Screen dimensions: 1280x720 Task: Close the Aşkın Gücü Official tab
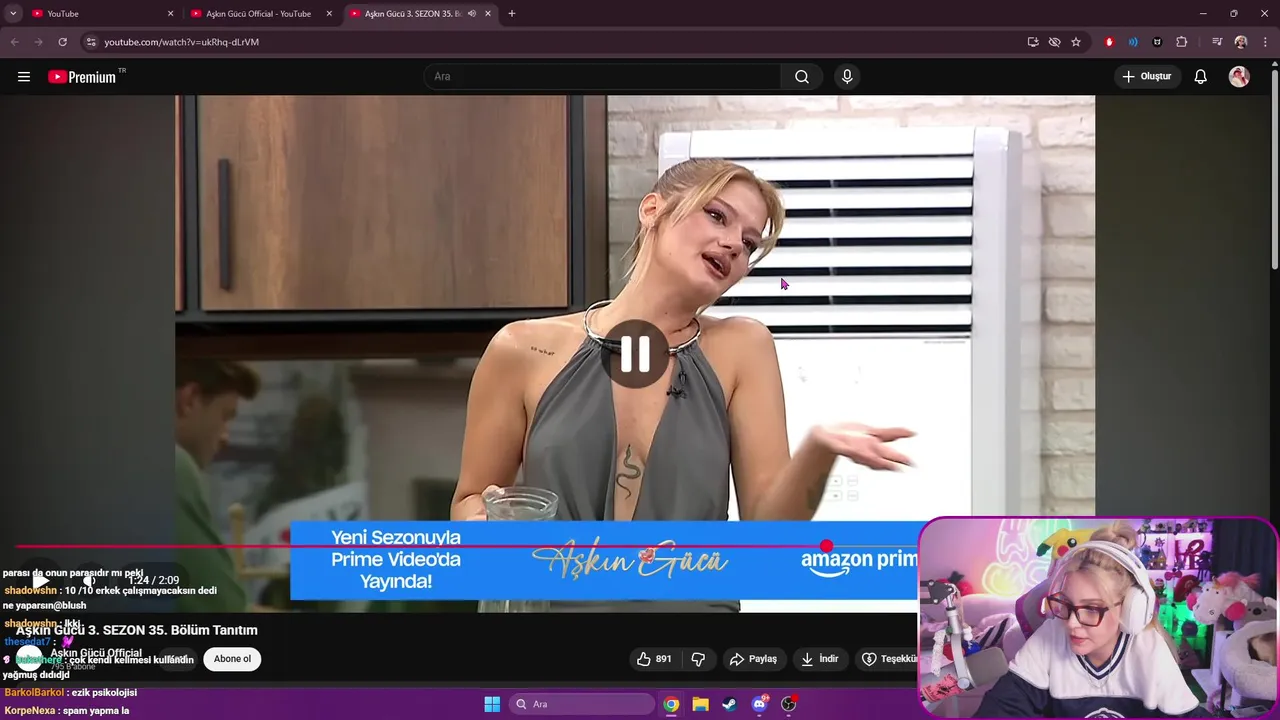329,14
